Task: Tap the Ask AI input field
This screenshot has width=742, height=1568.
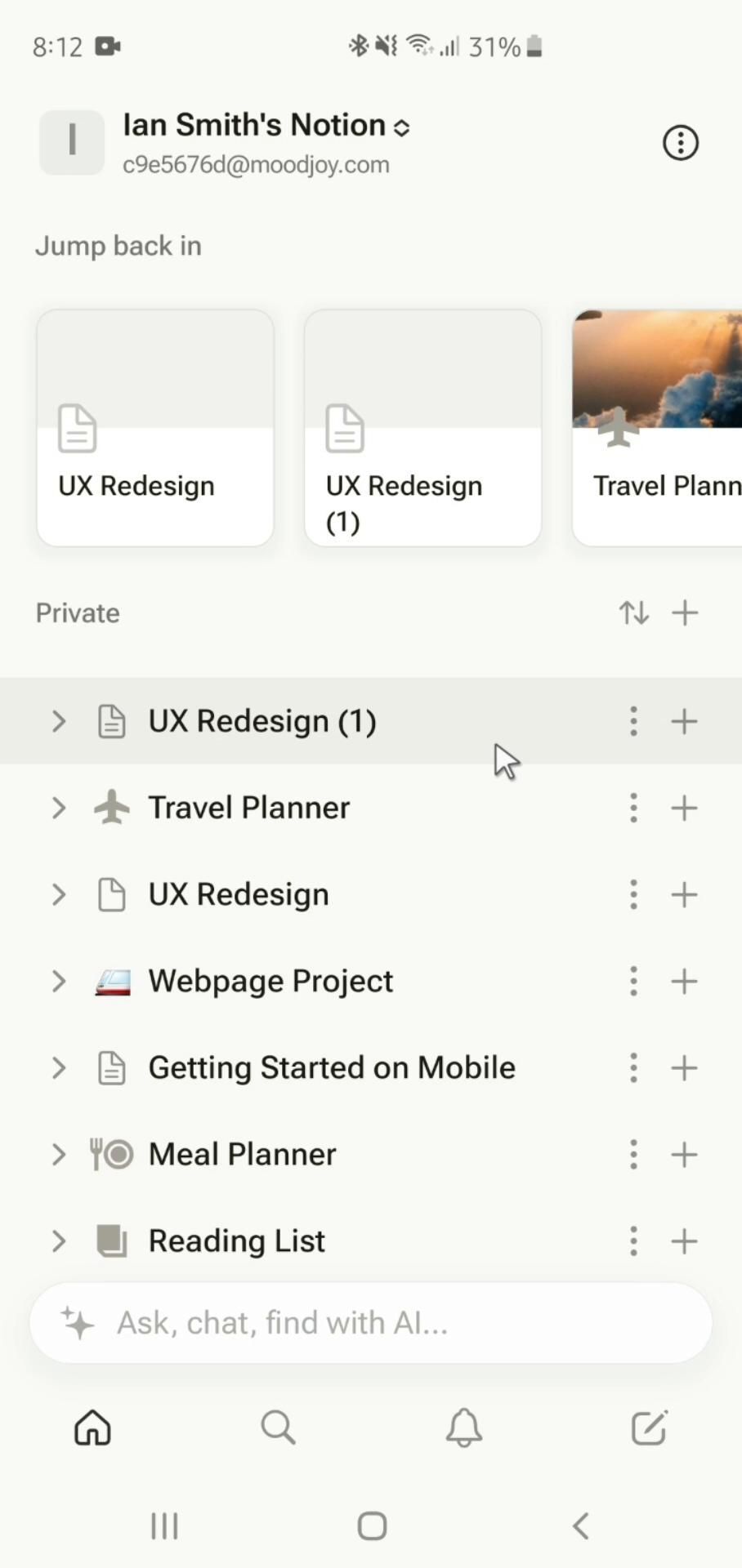Action: 370,1322
